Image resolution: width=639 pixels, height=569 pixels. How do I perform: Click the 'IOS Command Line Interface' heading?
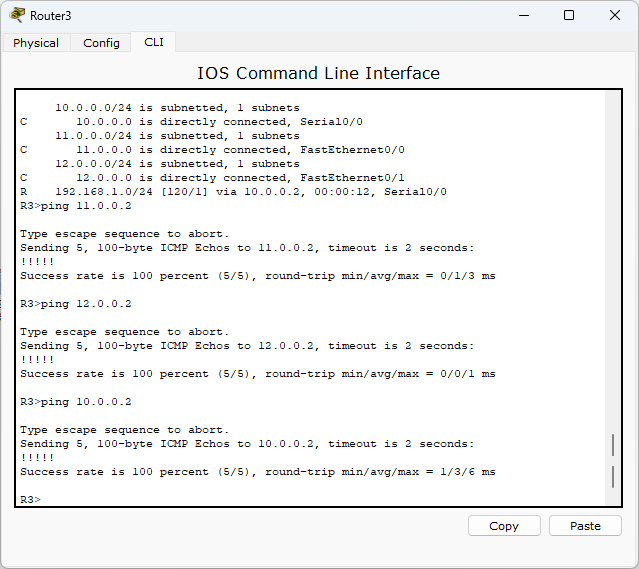coord(318,73)
